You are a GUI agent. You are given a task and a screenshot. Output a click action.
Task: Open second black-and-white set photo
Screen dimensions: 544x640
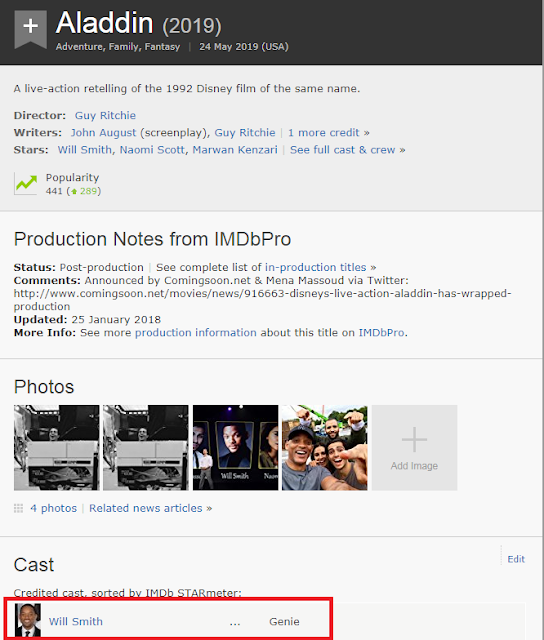tap(146, 448)
